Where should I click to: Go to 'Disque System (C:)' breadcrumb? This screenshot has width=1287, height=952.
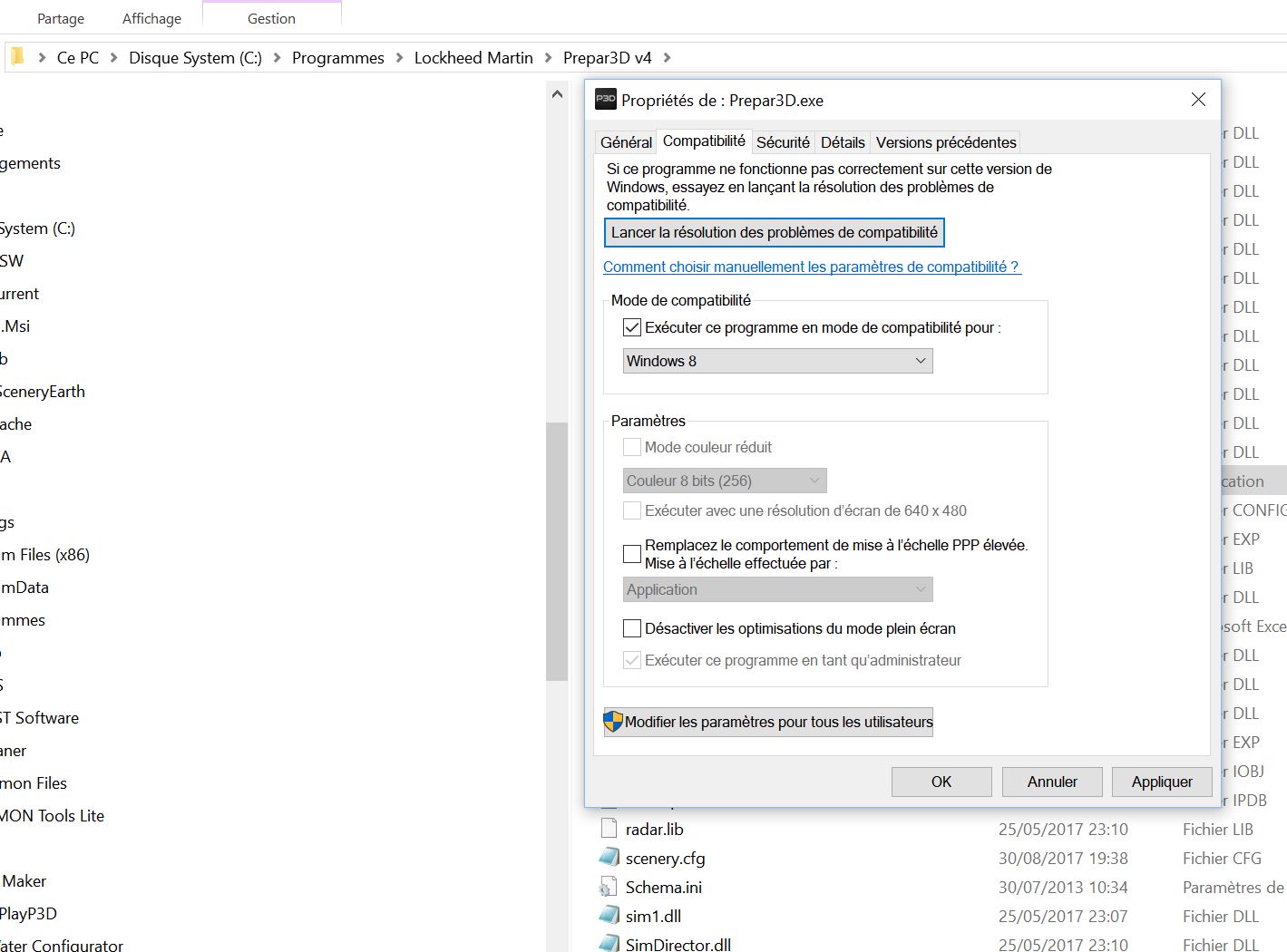pyautogui.click(x=195, y=57)
